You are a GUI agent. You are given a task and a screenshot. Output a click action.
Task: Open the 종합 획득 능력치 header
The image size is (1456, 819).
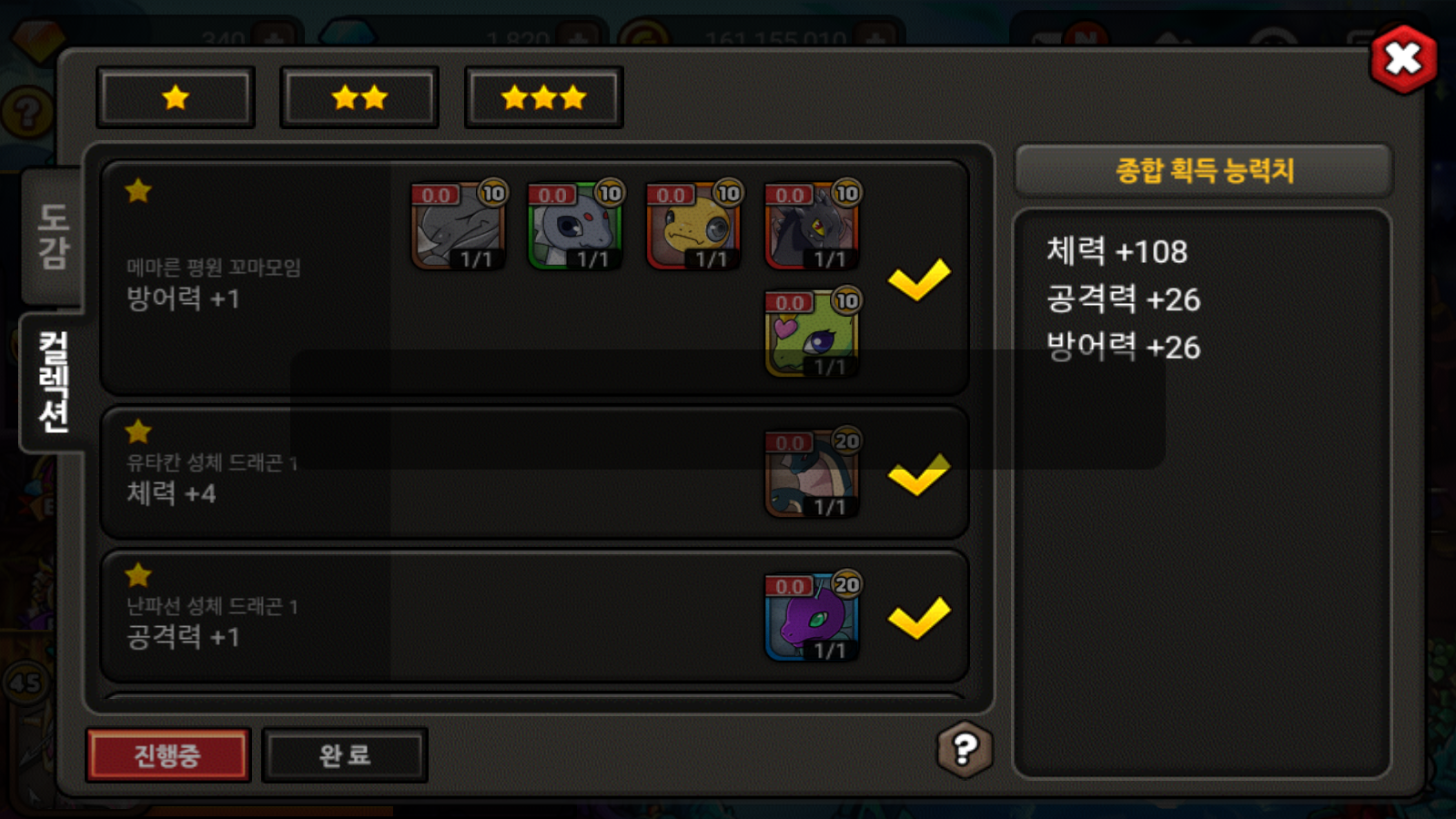(x=1204, y=170)
